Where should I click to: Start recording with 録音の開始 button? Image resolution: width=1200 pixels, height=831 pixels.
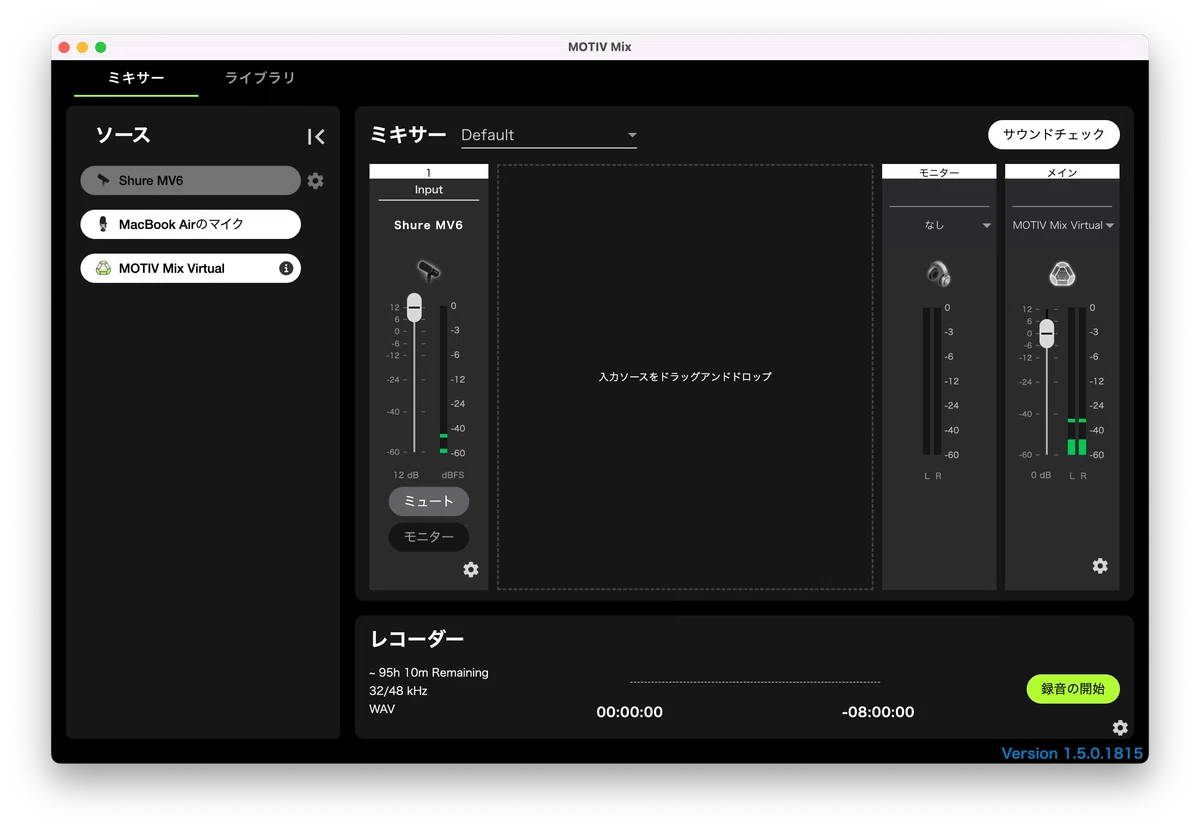click(x=1073, y=689)
